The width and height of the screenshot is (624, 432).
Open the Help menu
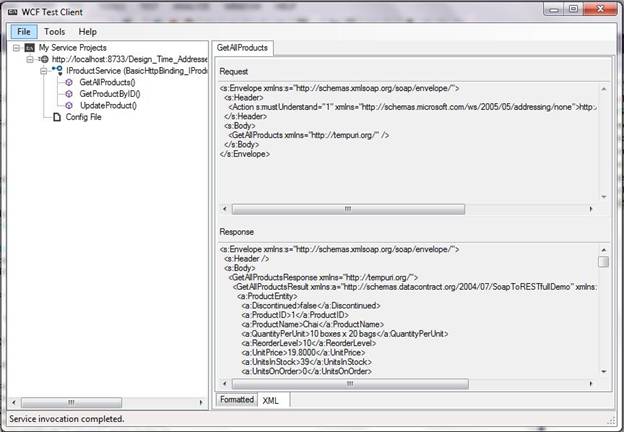88,31
